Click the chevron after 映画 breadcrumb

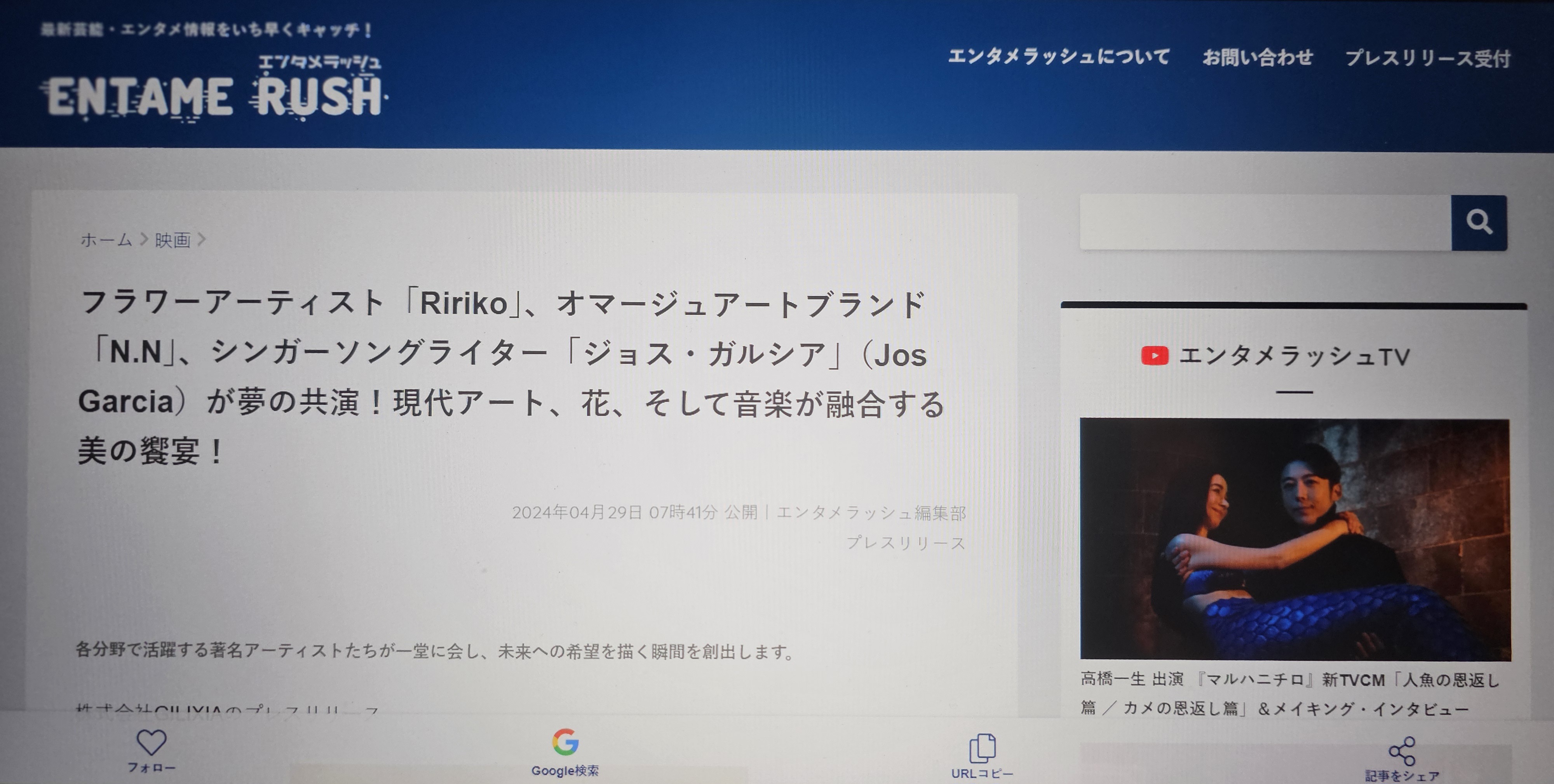[x=202, y=240]
